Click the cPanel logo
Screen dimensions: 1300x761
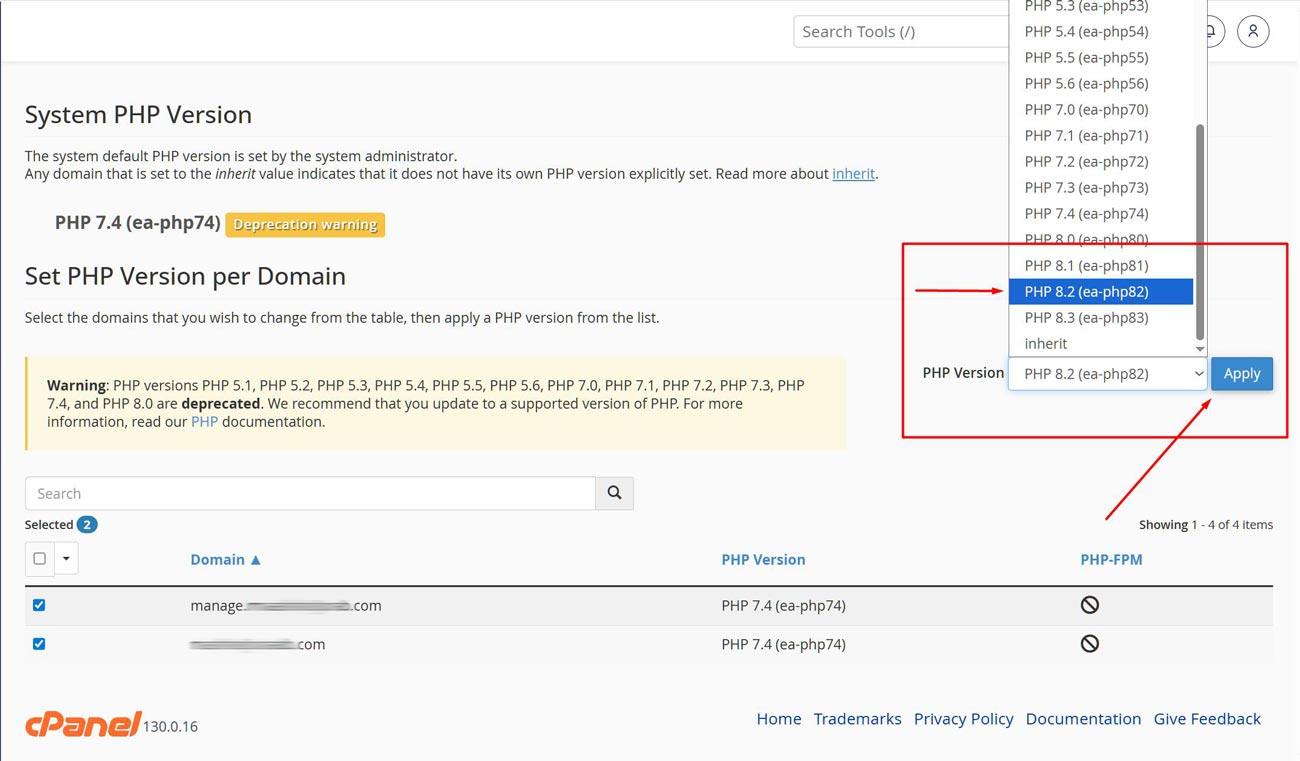[x=83, y=724]
